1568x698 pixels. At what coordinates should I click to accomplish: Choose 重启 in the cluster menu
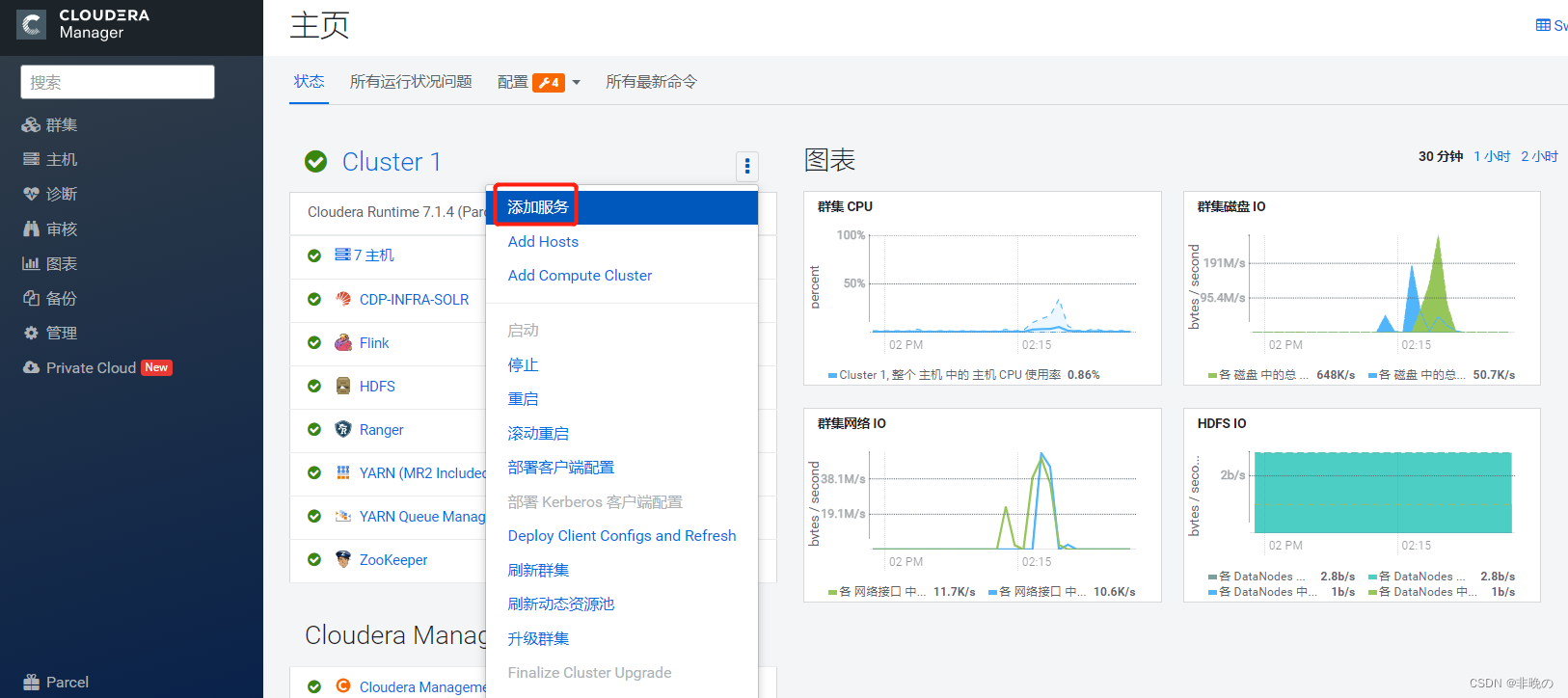click(523, 399)
